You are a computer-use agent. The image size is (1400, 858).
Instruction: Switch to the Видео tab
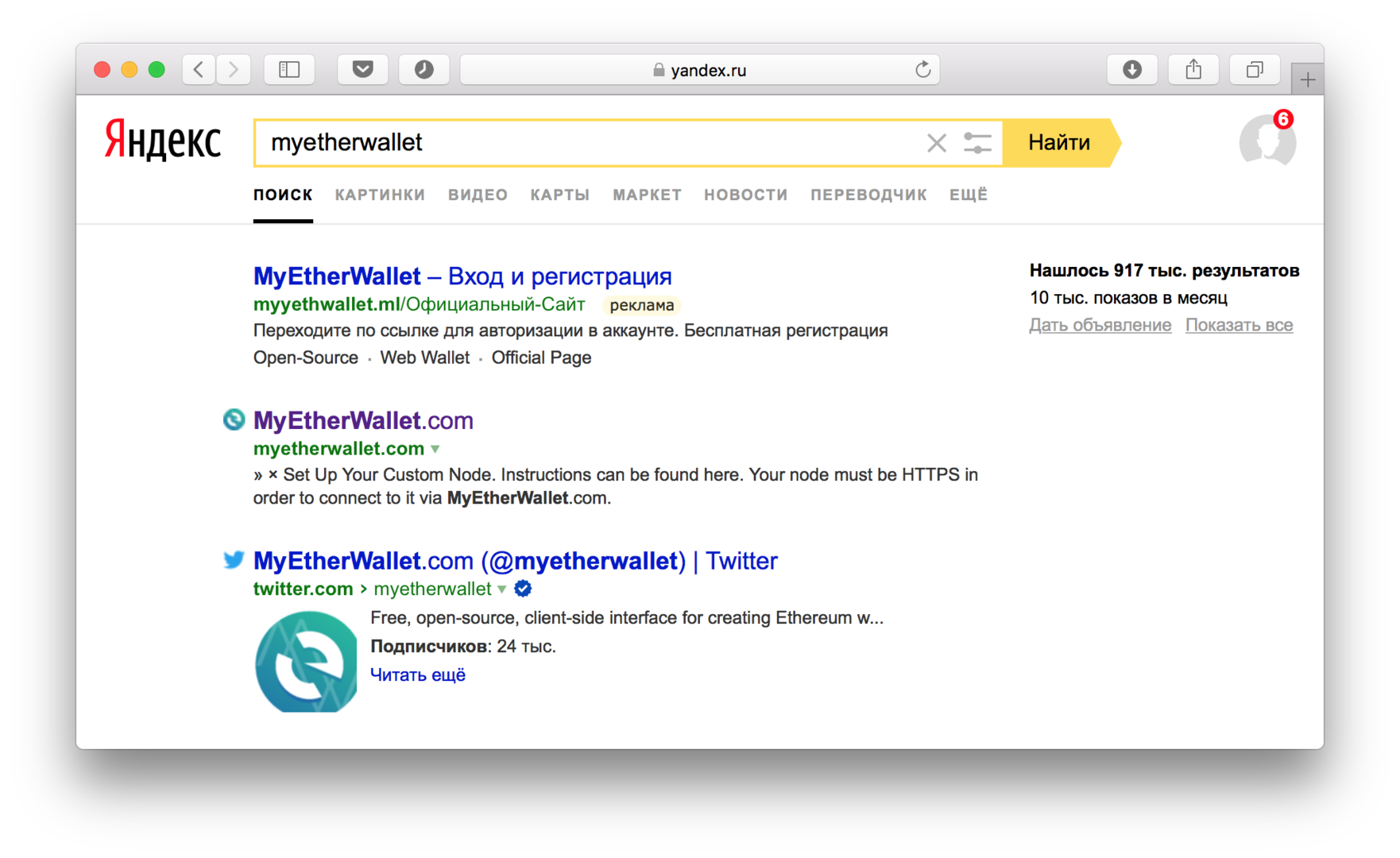(x=478, y=195)
